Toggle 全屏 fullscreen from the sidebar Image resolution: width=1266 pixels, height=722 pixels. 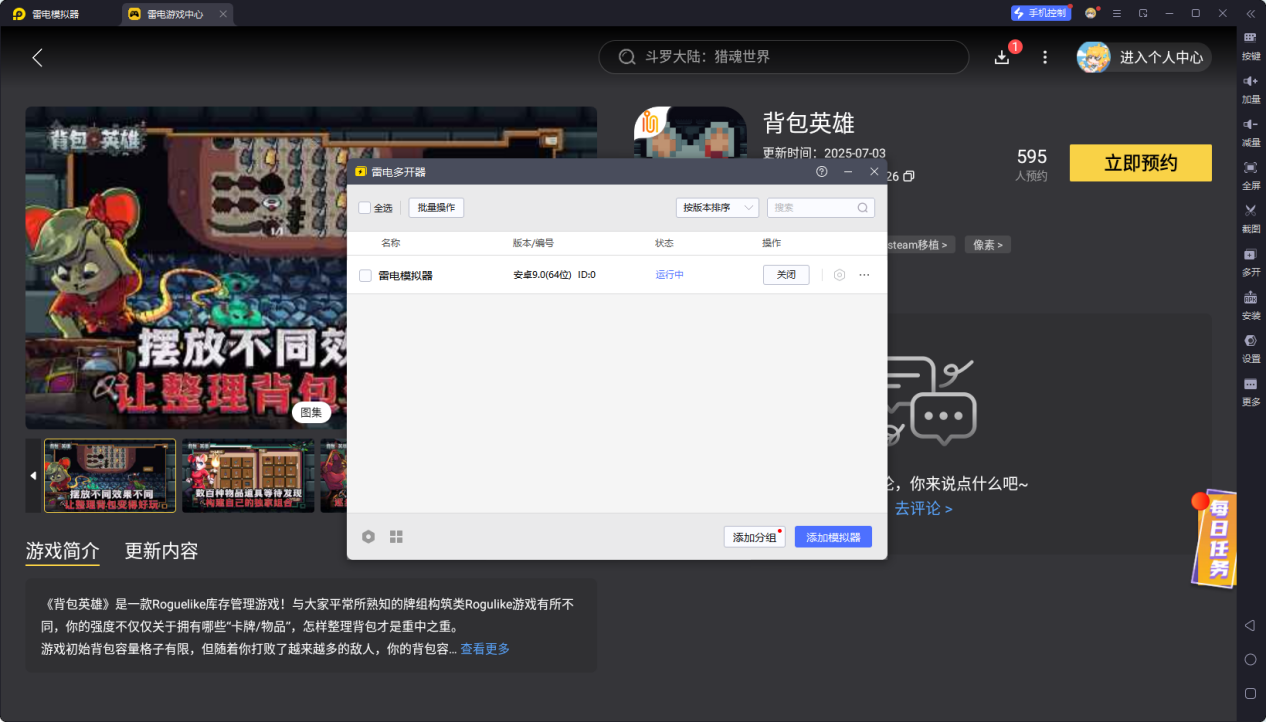point(1250,174)
